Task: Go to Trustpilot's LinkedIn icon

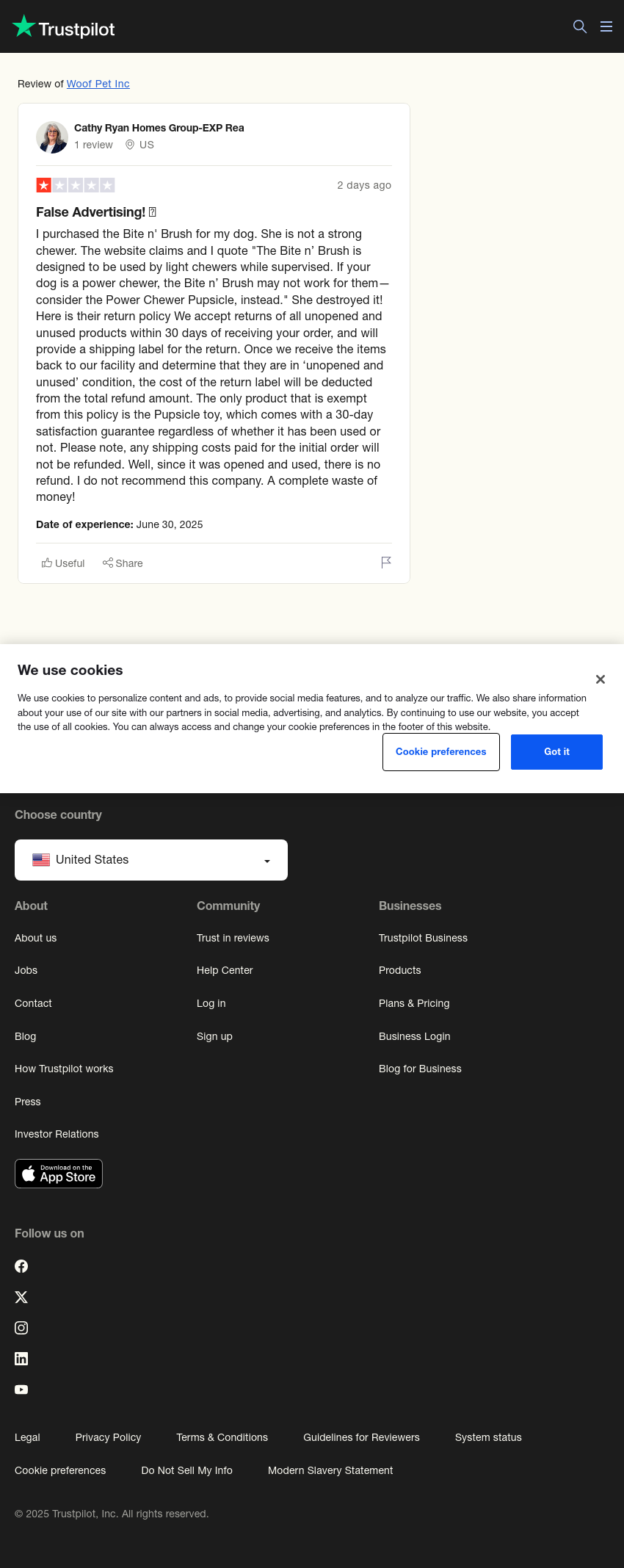Action: (x=21, y=1359)
